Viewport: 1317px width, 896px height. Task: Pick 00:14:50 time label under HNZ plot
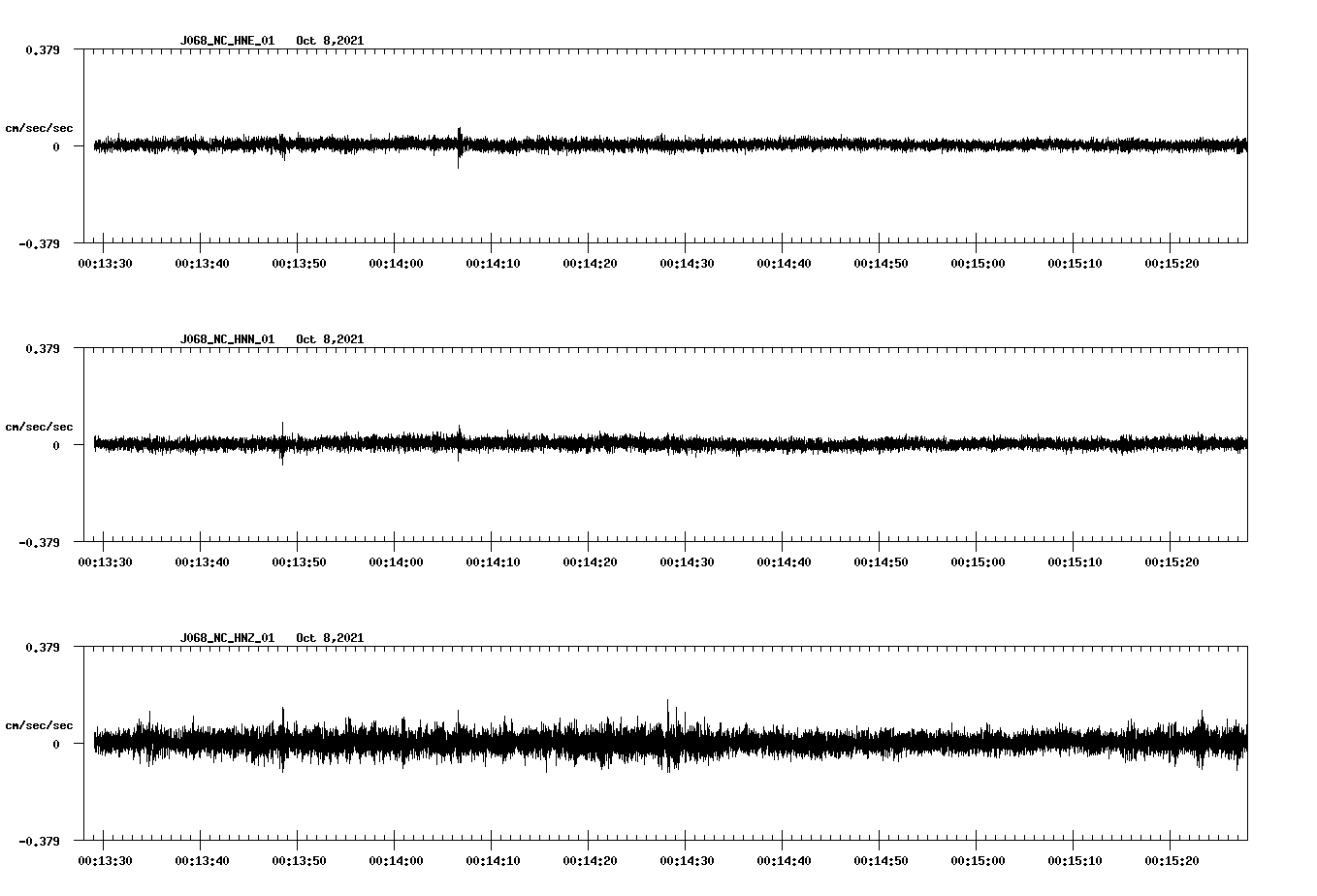881,861
